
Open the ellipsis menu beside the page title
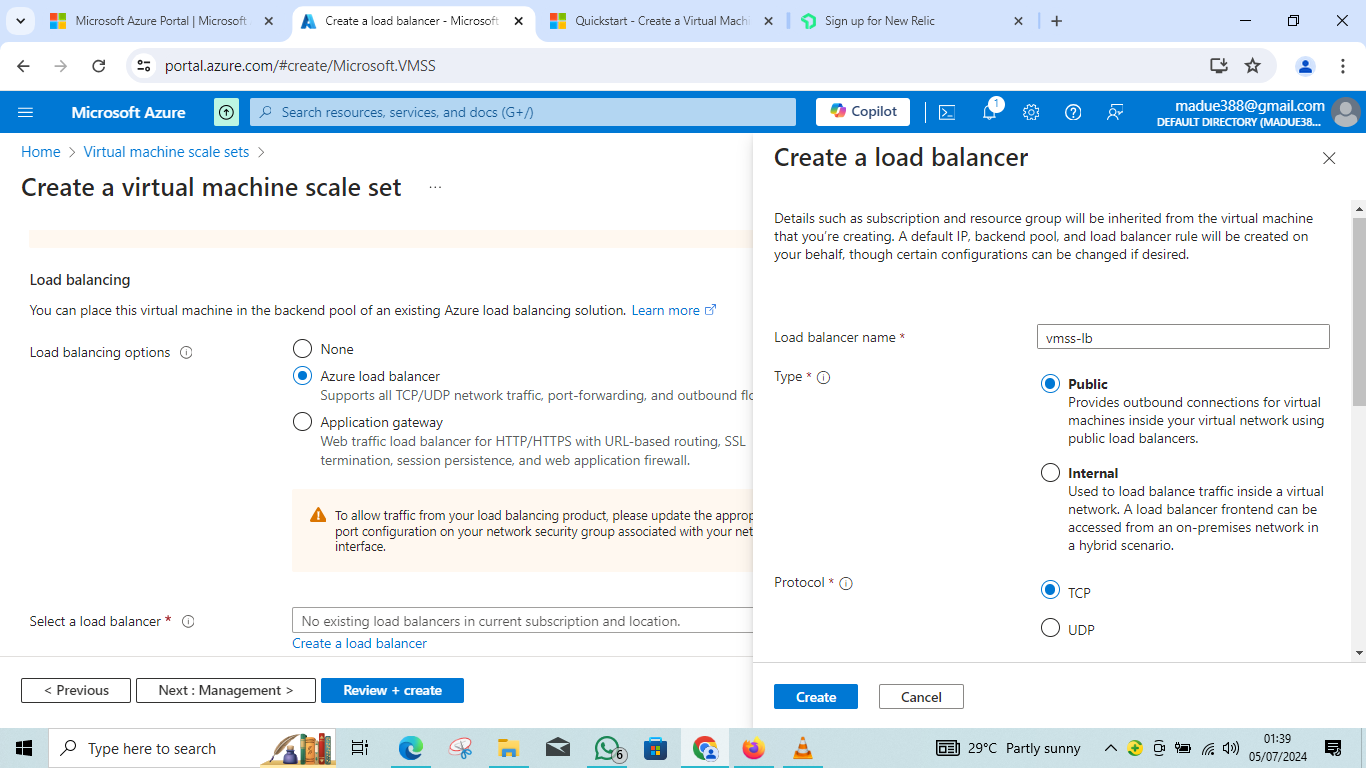tap(435, 187)
